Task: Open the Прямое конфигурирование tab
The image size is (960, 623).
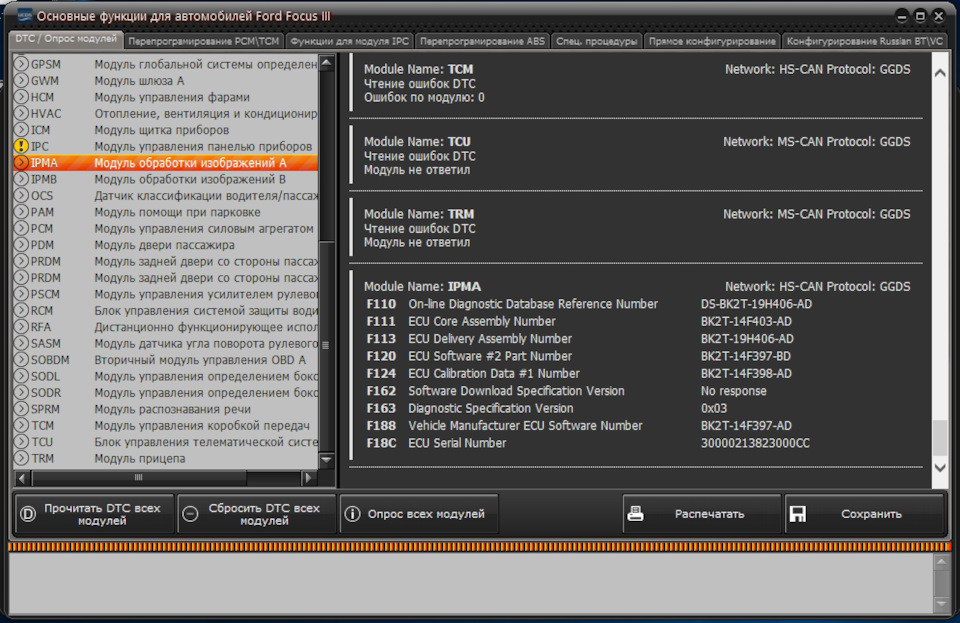Action: coord(711,41)
